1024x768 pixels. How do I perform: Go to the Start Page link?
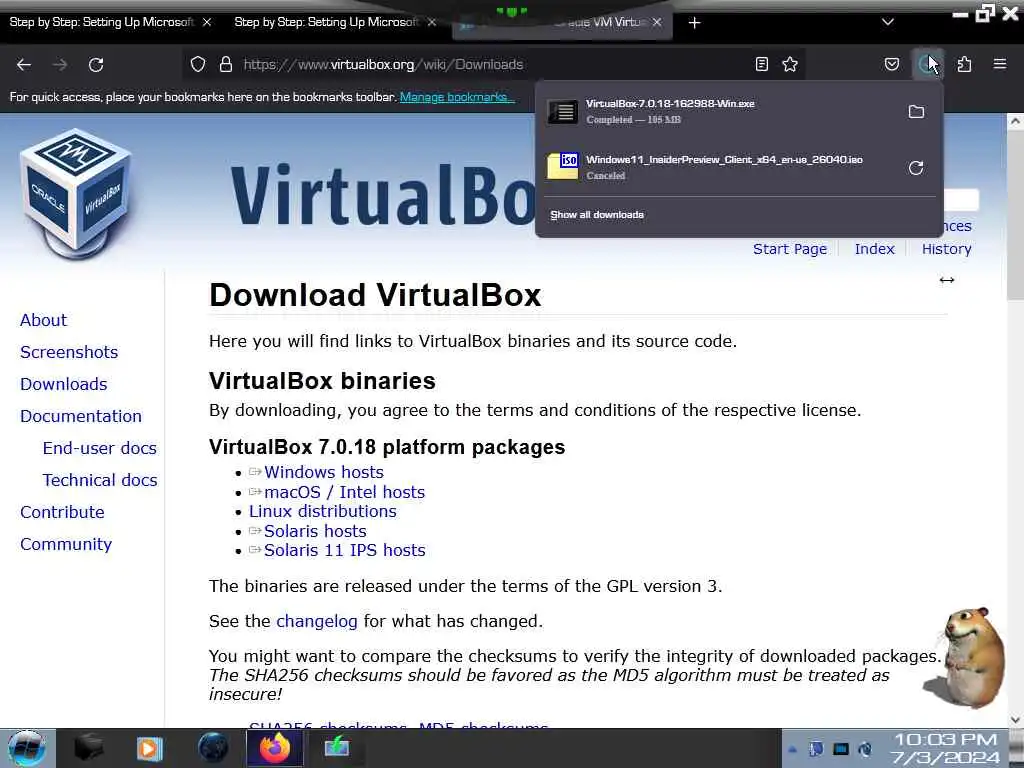[790, 249]
